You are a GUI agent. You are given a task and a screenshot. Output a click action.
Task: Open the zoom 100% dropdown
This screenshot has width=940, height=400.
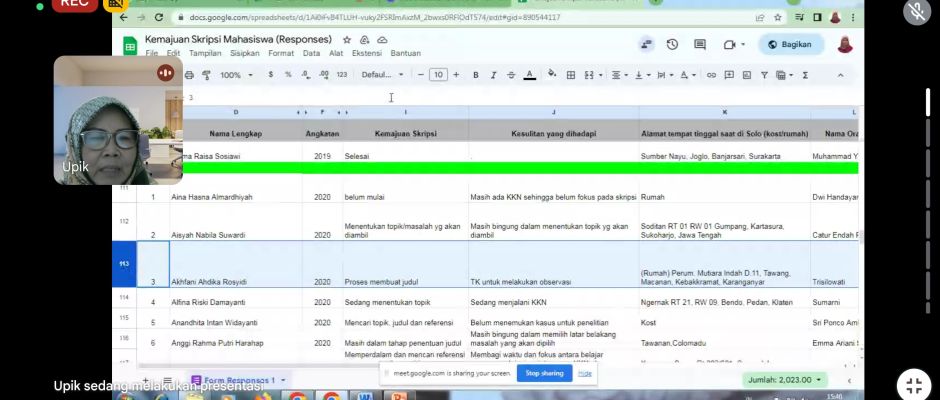(236, 75)
